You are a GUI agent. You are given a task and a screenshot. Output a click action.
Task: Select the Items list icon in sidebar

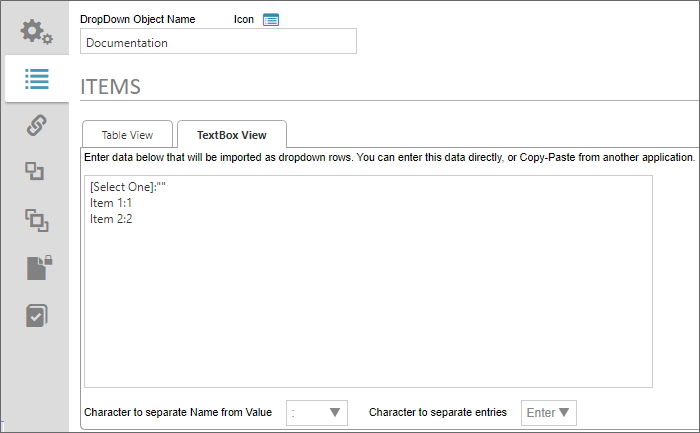[x=36, y=79]
